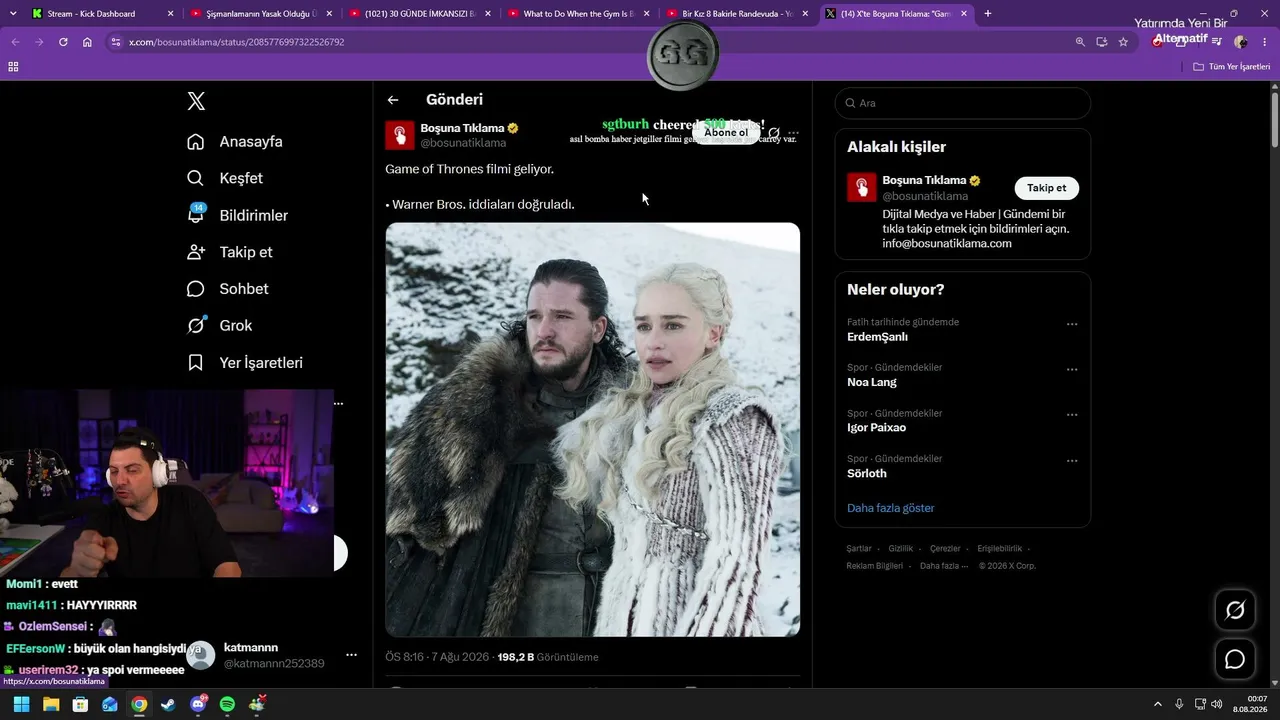The image size is (1280, 720).
Task: Go to browser home page
Action: click(x=87, y=42)
